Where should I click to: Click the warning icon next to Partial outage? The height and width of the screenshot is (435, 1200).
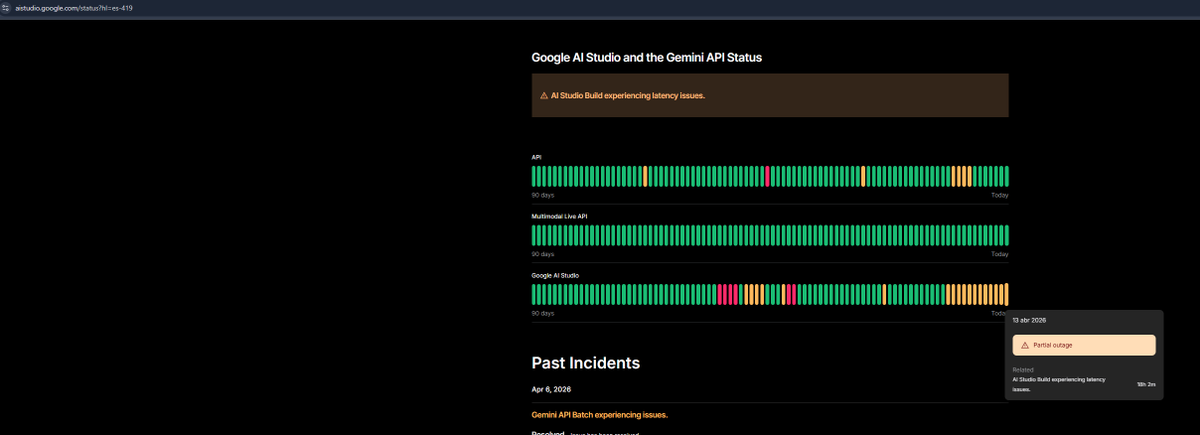coord(1025,344)
